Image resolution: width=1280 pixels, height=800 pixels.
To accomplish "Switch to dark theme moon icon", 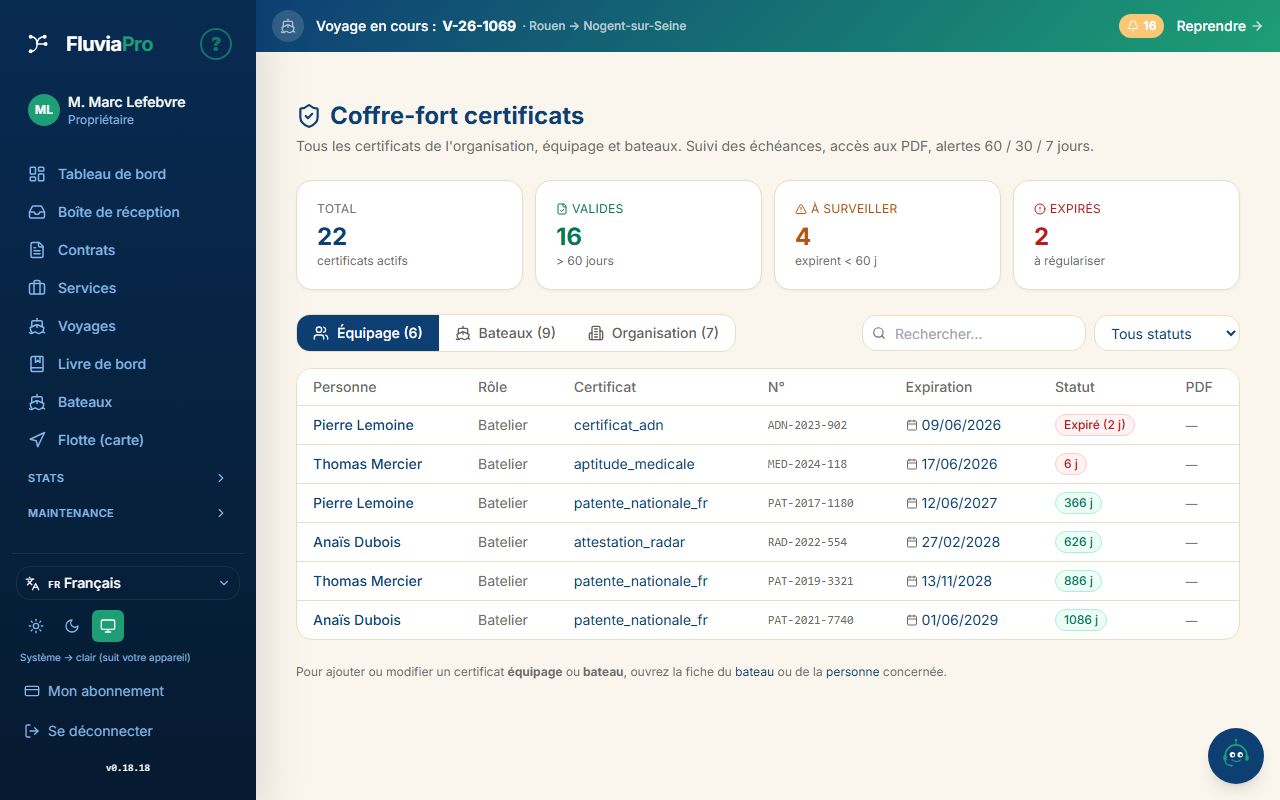I will pos(72,626).
